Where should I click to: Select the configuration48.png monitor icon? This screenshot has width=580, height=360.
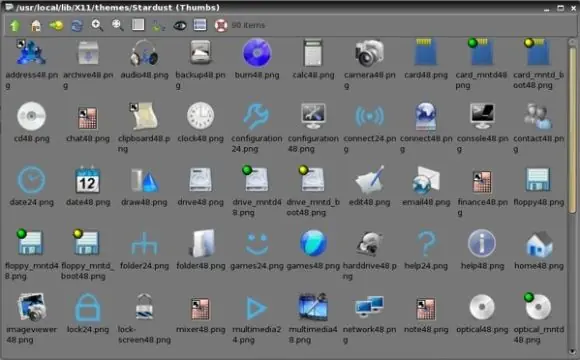tap(313, 116)
